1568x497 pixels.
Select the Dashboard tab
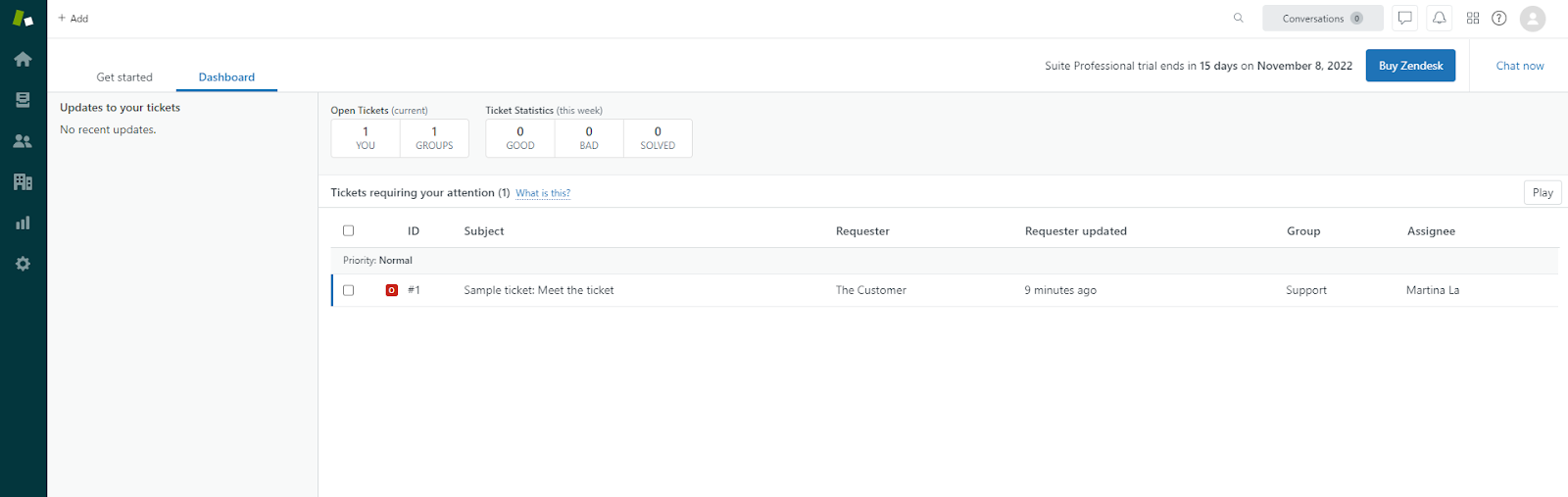click(x=226, y=76)
